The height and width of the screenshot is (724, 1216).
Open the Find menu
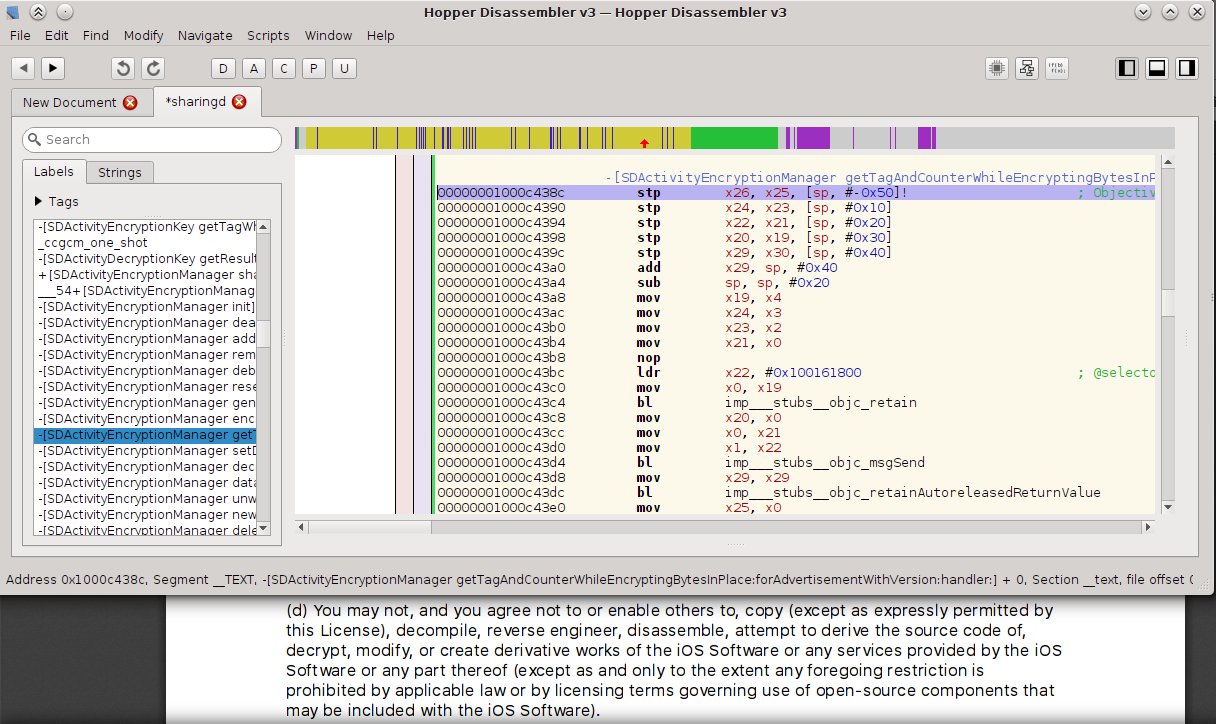click(x=96, y=35)
